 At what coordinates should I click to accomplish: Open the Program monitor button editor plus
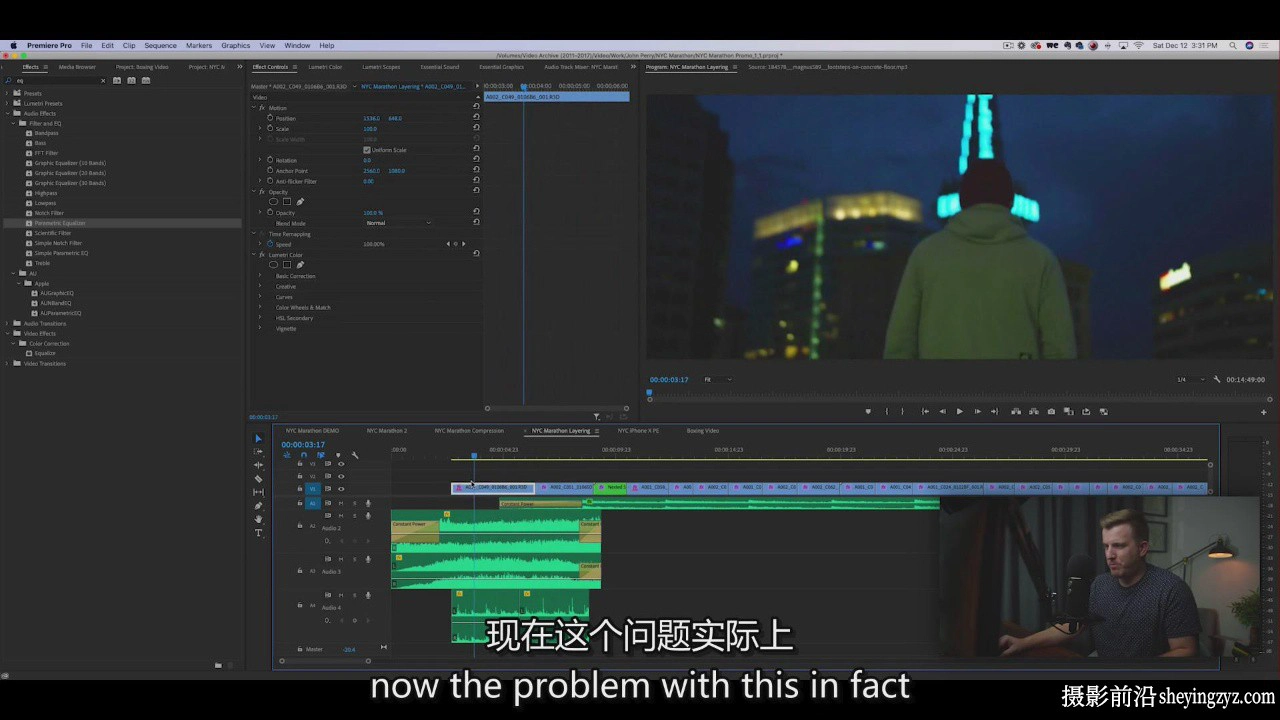coord(1264,412)
